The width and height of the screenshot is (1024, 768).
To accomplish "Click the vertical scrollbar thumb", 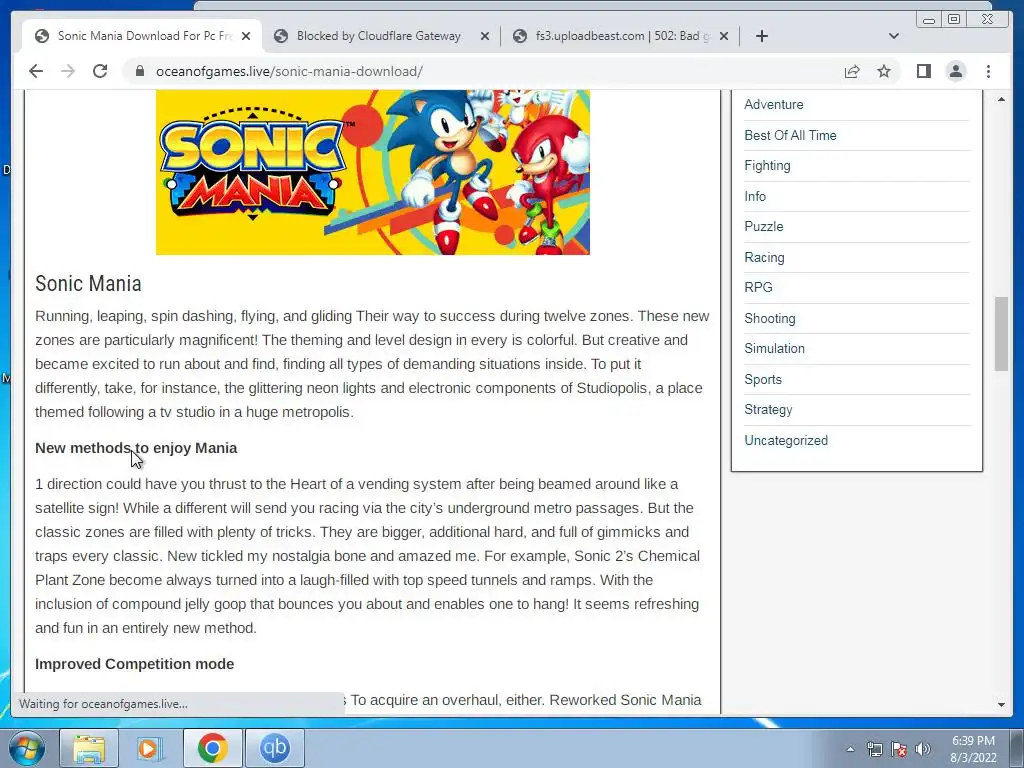I will coord(1001,334).
